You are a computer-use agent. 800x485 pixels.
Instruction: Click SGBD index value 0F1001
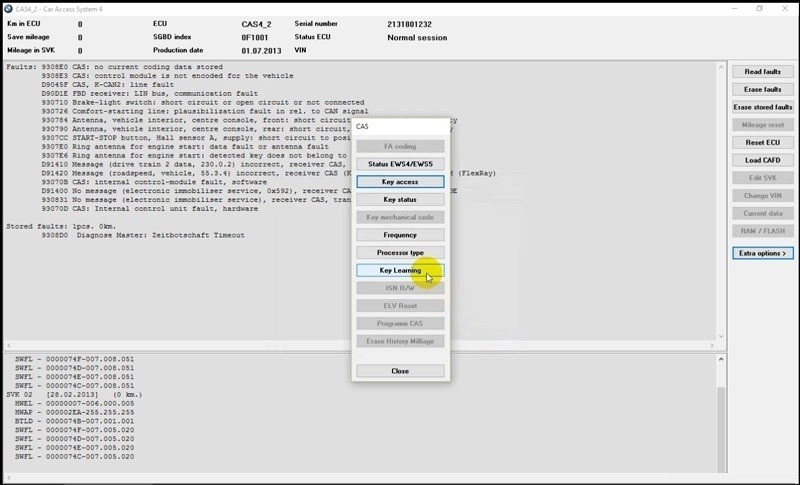[255, 37]
